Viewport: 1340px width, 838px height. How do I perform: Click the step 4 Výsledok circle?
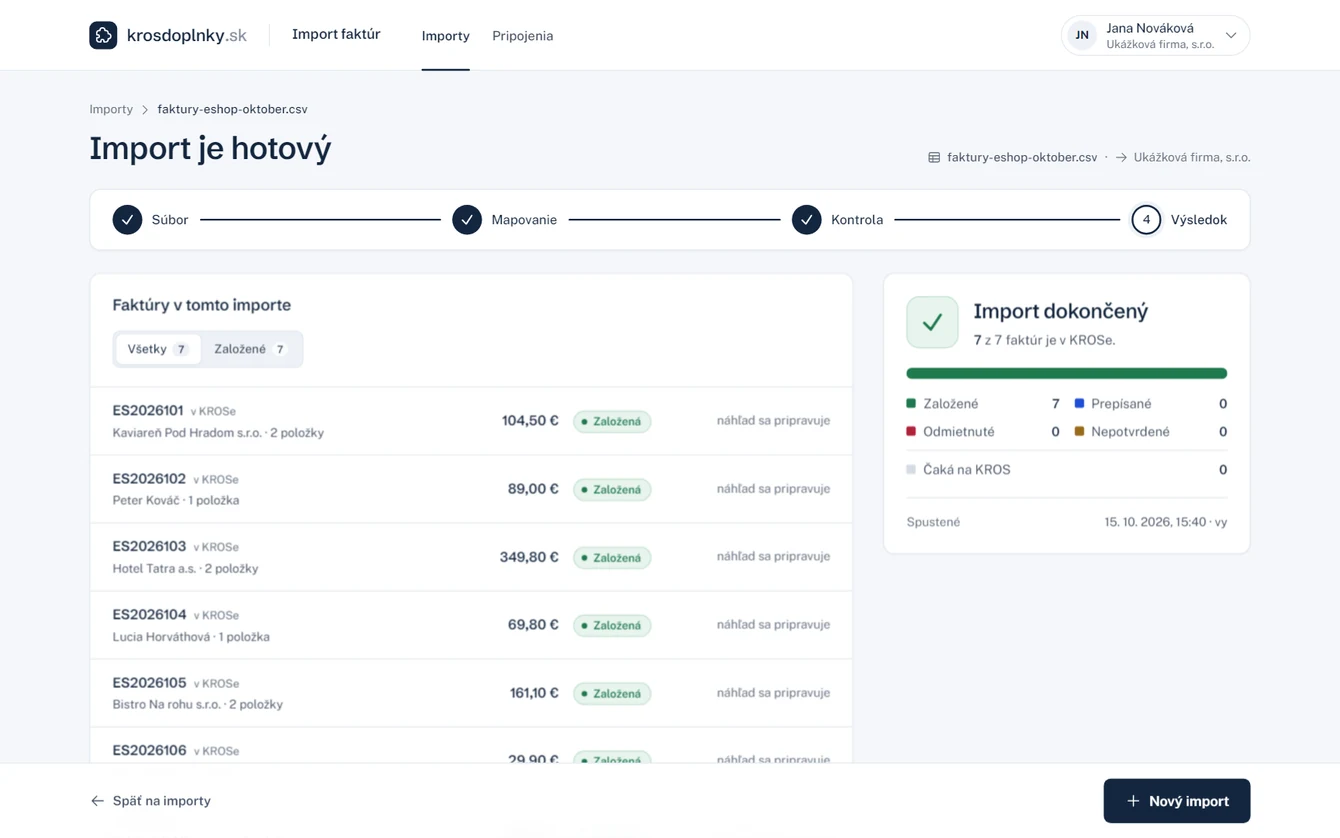[x=1146, y=220]
